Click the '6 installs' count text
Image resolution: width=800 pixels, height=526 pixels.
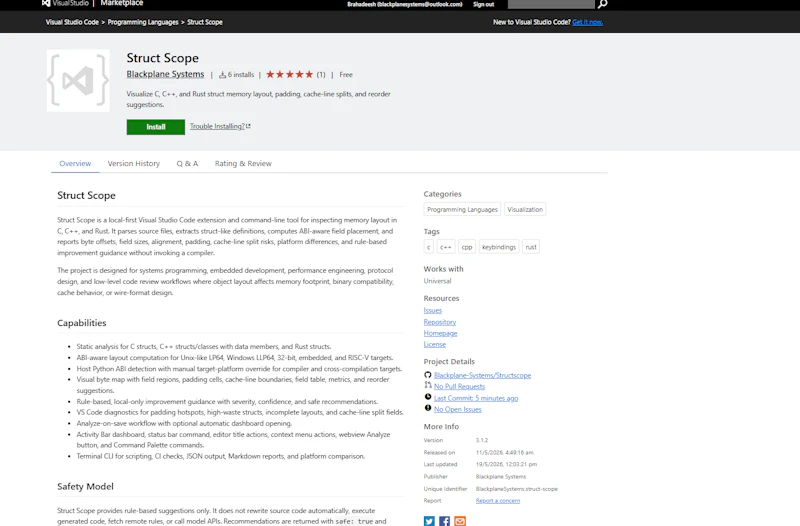pyautogui.click(x=241, y=74)
